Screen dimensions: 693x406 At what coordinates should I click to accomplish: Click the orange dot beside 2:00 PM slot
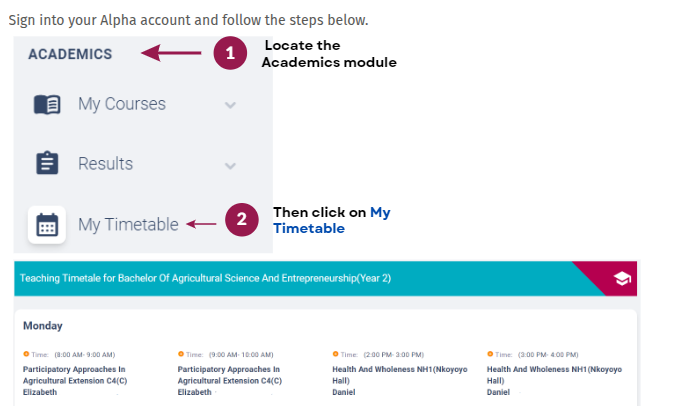[335, 353]
